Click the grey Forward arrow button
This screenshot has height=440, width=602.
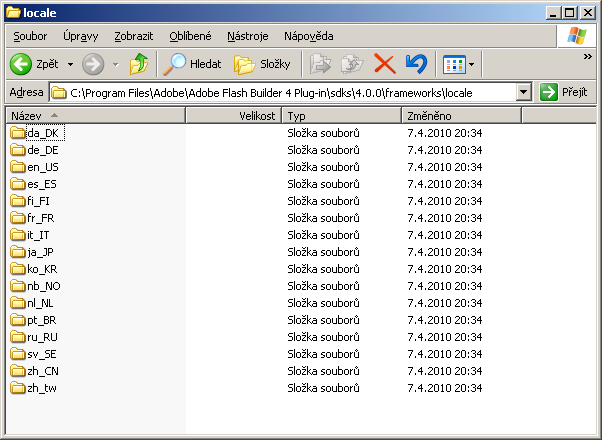click(x=93, y=64)
